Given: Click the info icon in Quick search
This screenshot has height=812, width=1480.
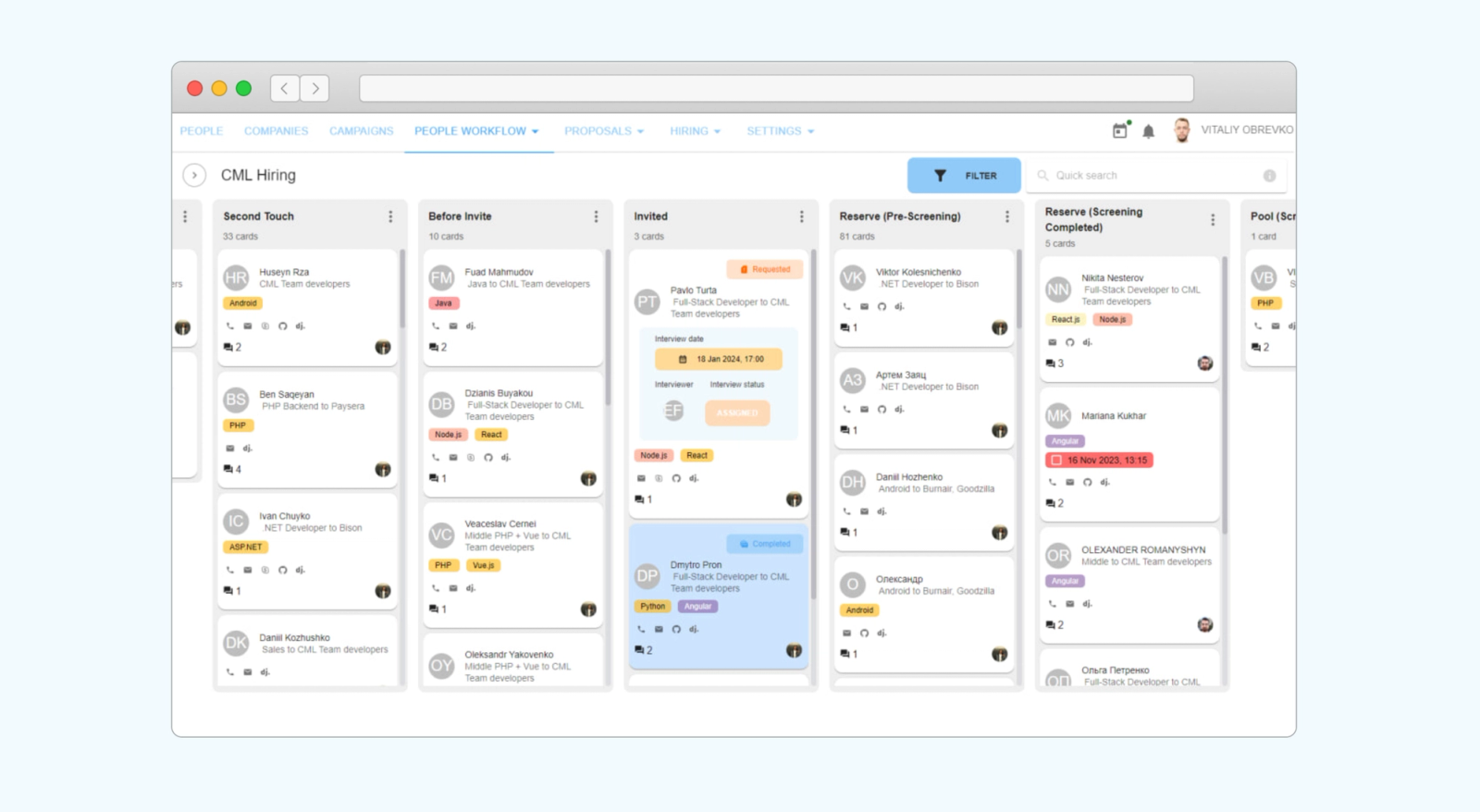Looking at the screenshot, I should [1269, 176].
